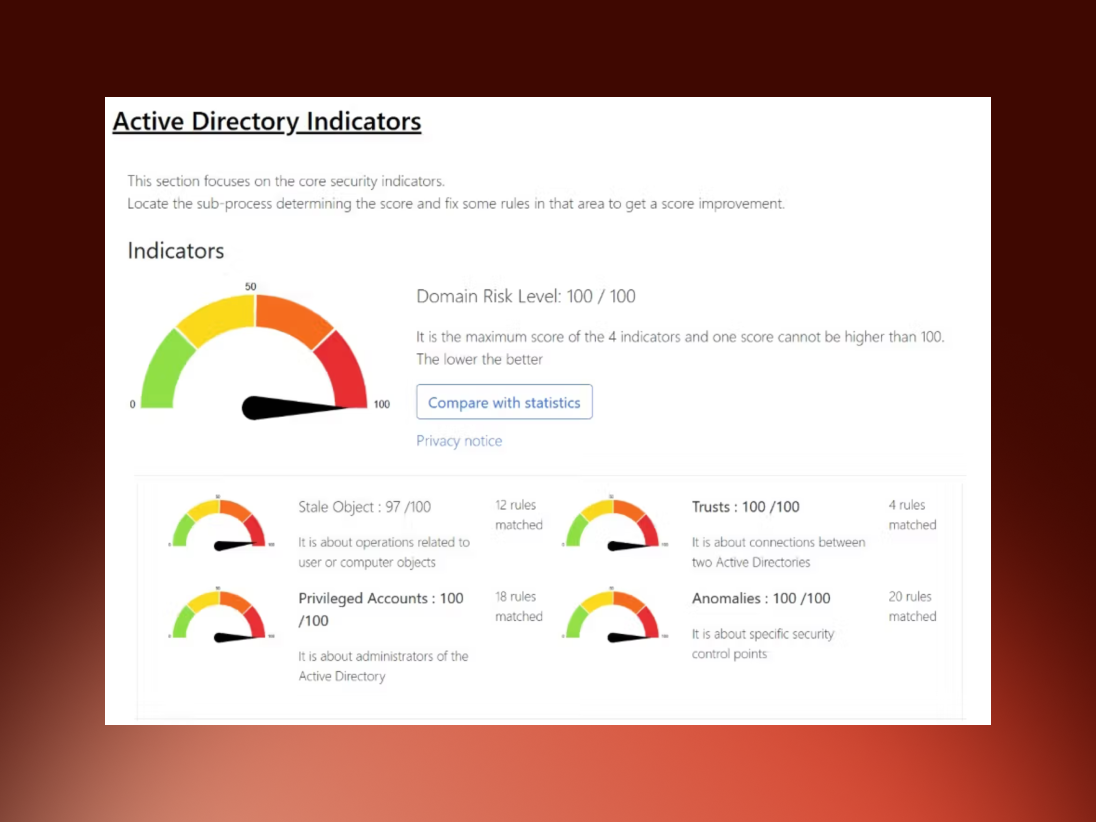Click the Trusts description about connections between directories
This screenshot has width=1096, height=822.
779,552
